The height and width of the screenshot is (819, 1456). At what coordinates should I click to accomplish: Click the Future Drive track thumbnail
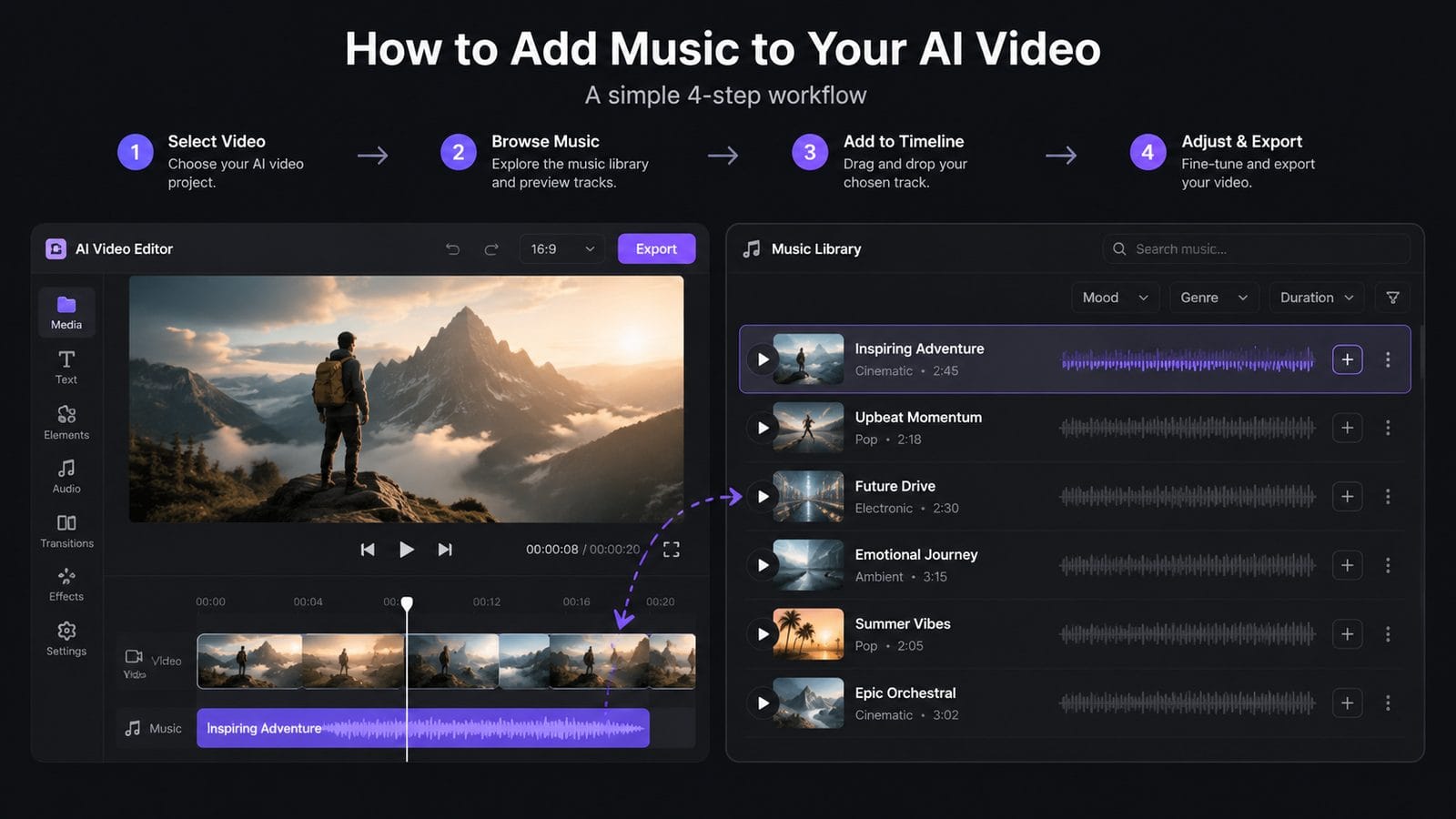808,497
